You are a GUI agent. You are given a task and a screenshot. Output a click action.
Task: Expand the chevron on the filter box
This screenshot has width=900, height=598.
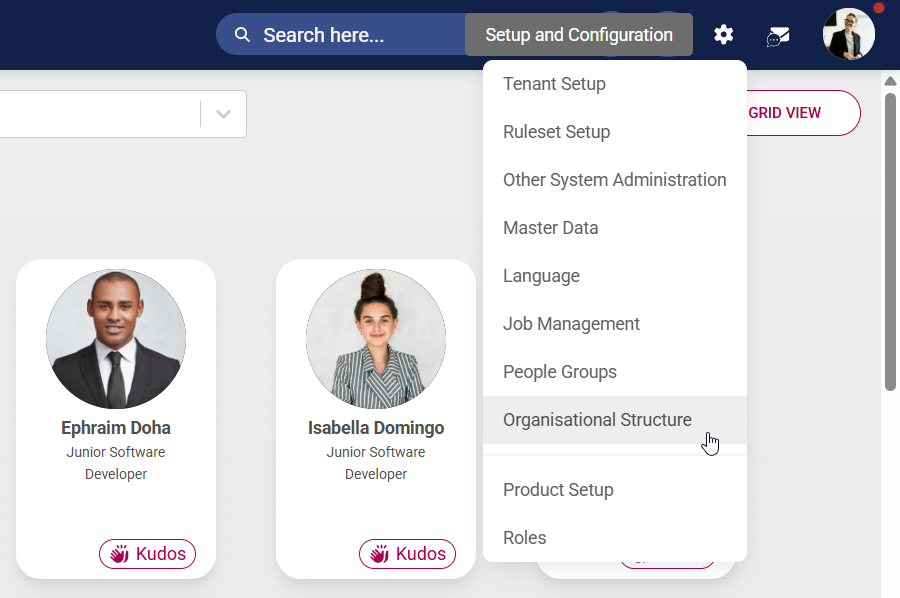click(x=222, y=113)
